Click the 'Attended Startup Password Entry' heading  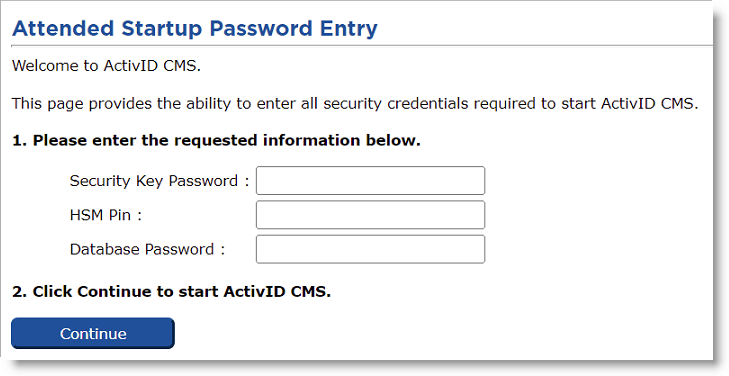tap(195, 29)
